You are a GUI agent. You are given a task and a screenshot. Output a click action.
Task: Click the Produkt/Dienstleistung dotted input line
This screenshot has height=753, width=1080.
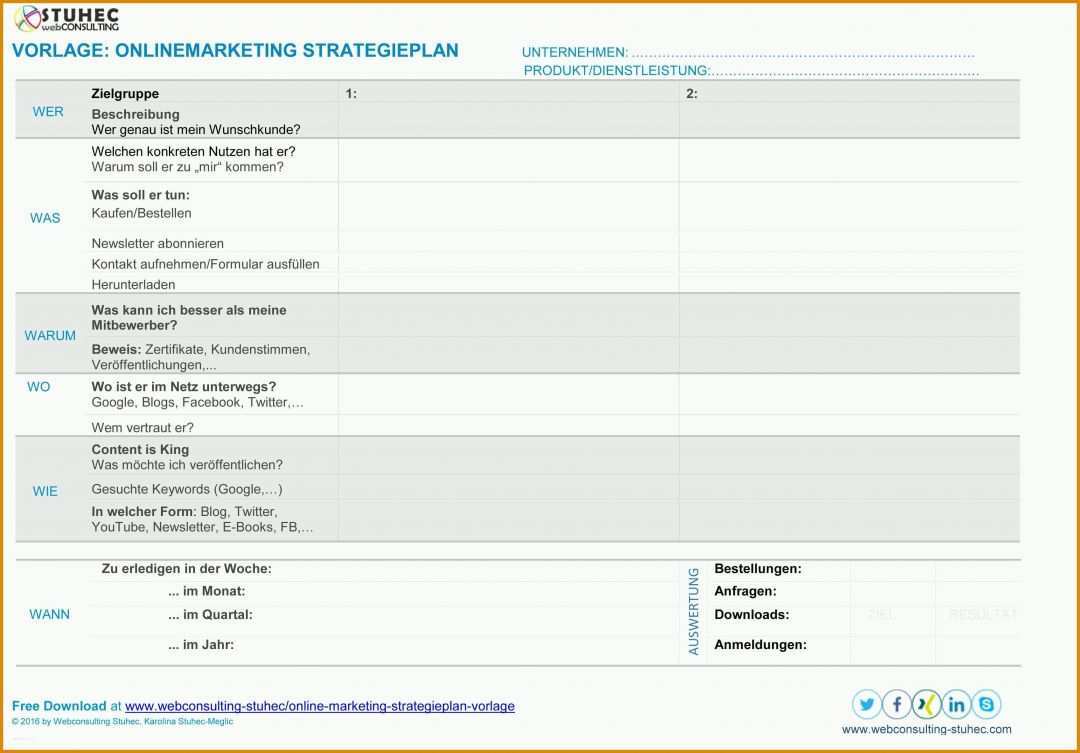coord(844,72)
